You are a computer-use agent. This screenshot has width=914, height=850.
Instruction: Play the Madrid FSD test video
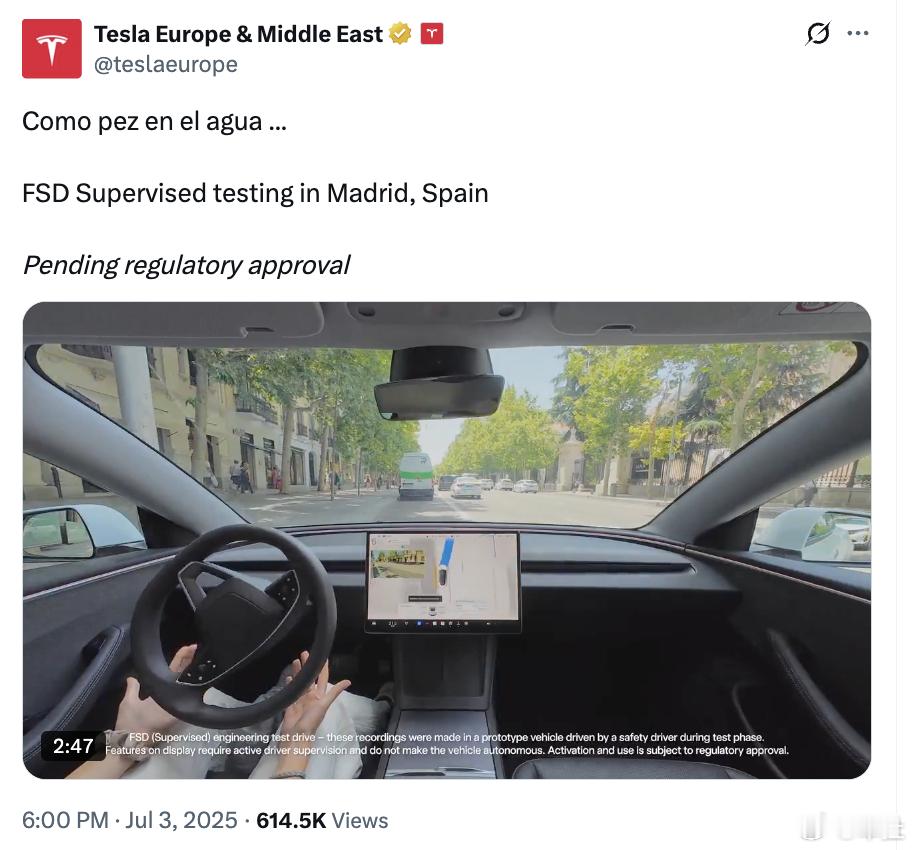tap(447, 540)
